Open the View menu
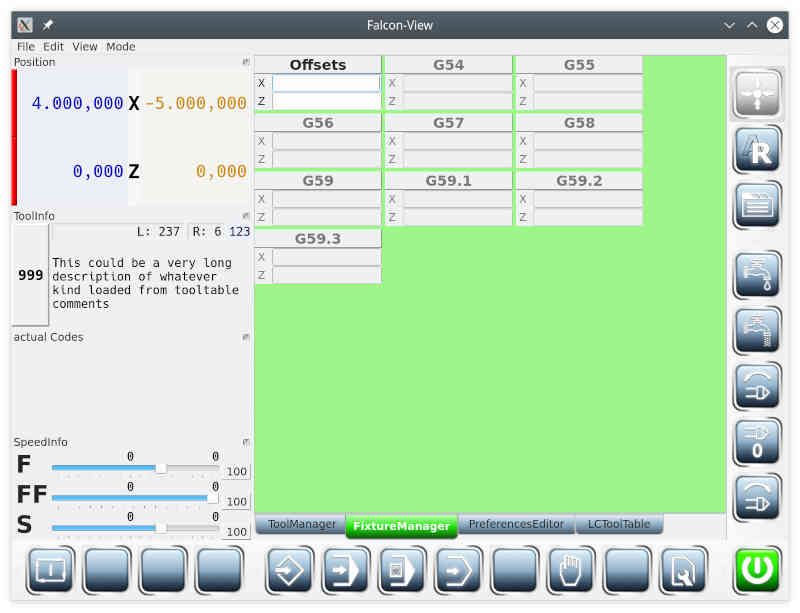This screenshot has height=613, width=800. click(85, 46)
